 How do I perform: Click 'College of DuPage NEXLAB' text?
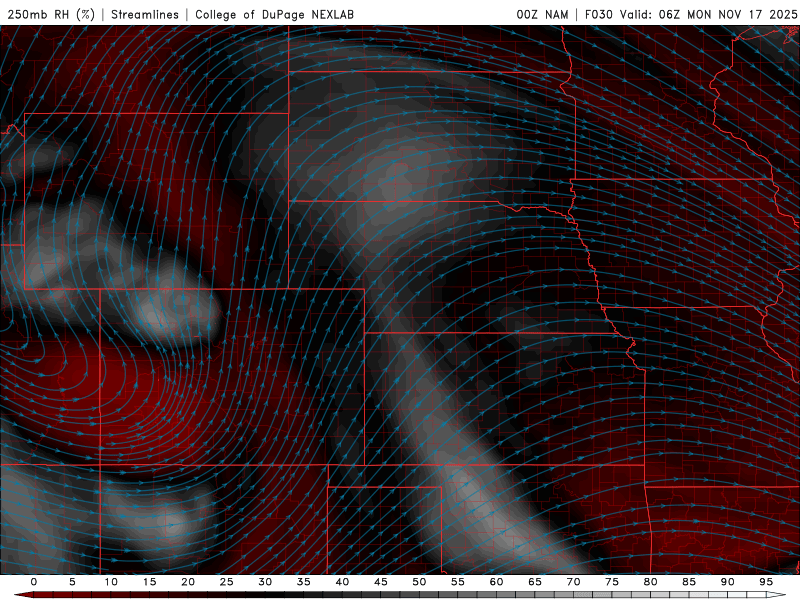[x=274, y=14]
